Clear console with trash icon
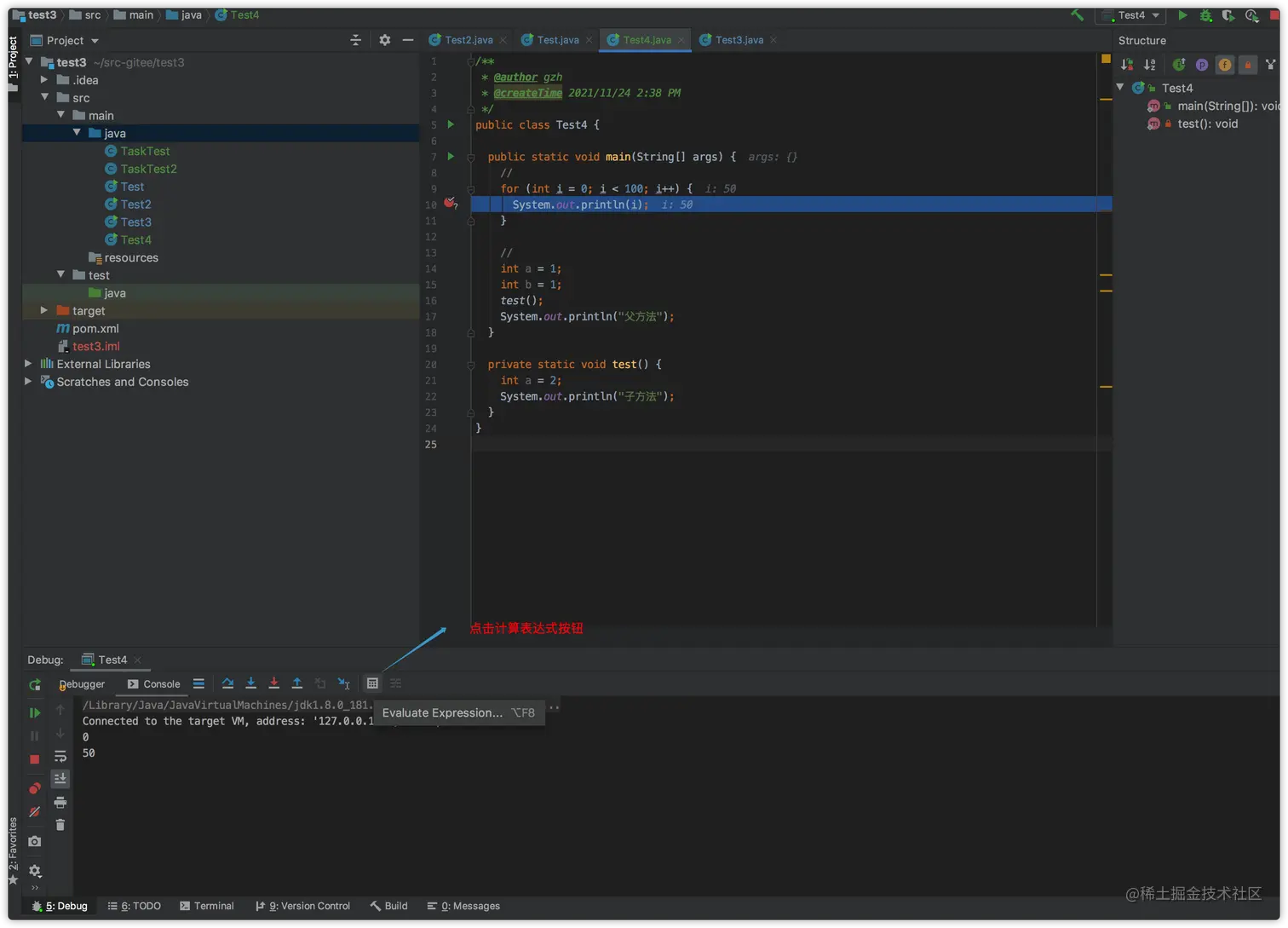This screenshot has width=1288, height=928. point(60,825)
